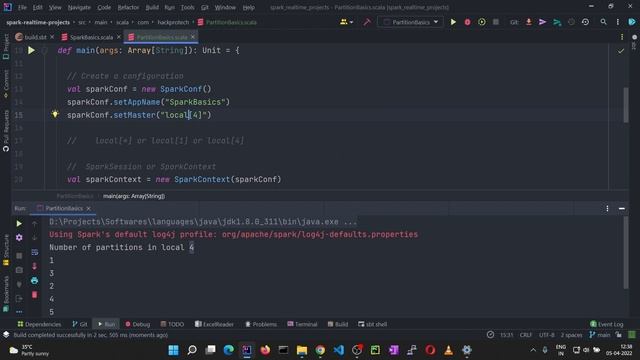Build project with the hammer icon
The height and width of the screenshot is (360, 640).
pyautogui.click(x=367, y=22)
